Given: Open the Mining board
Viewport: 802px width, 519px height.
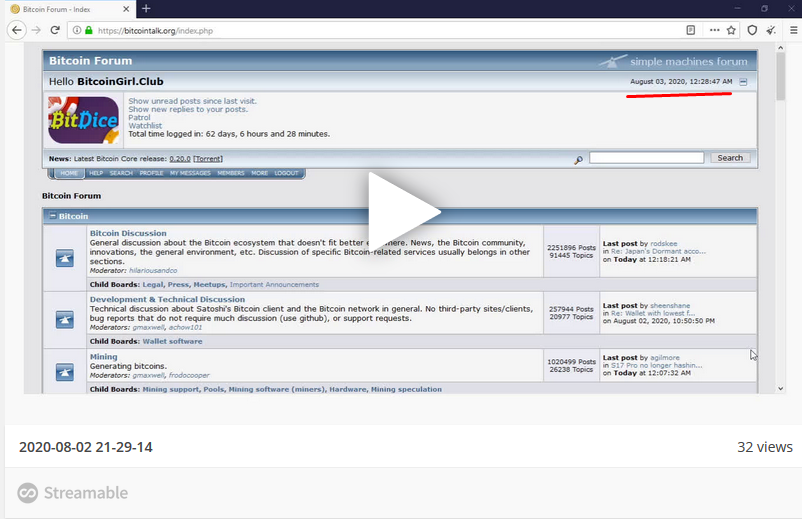Looking at the screenshot, I should pos(103,357).
